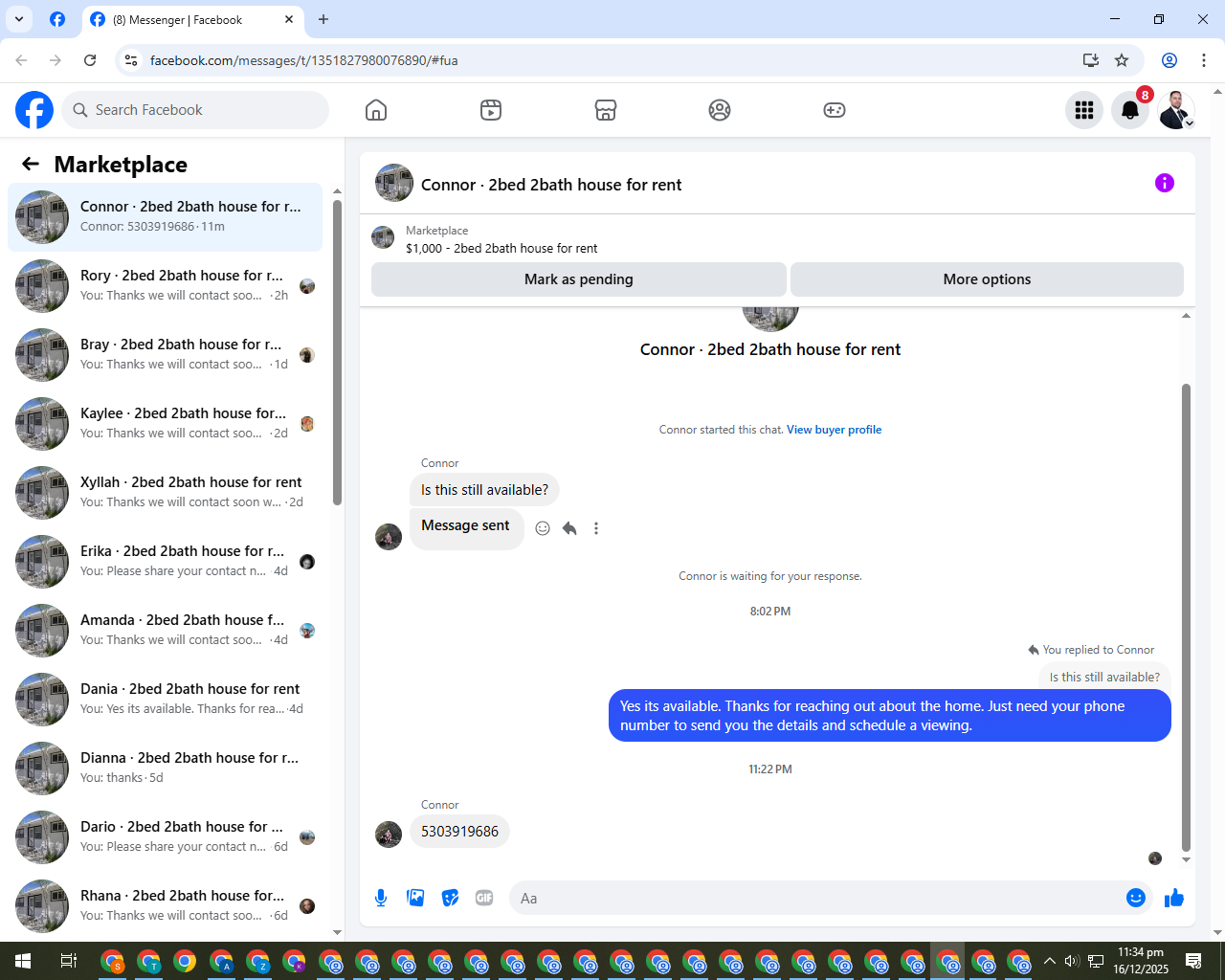Image resolution: width=1225 pixels, height=980 pixels.
Task: Open the account profile picture menu
Action: pos(1176,110)
